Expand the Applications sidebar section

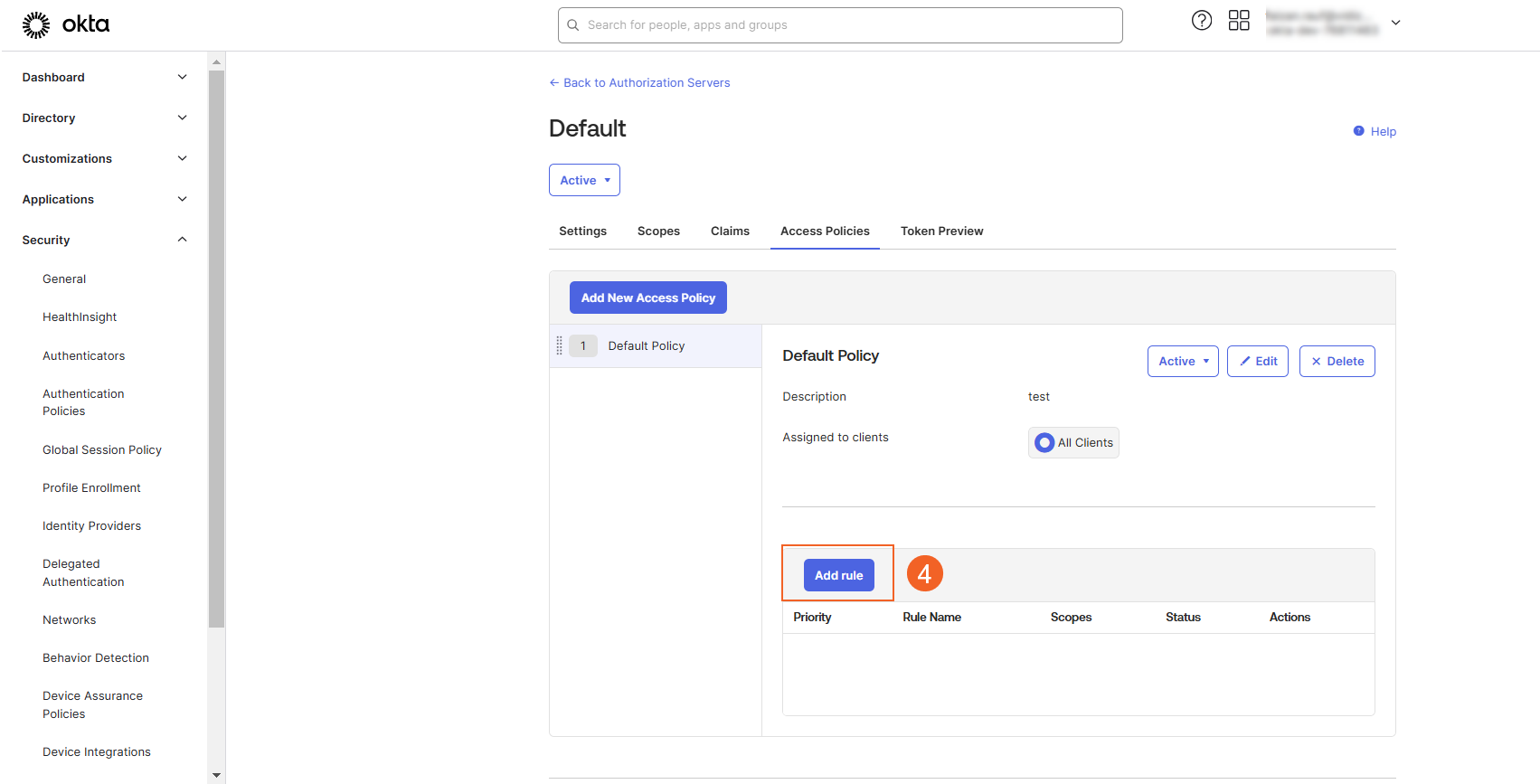pos(182,200)
